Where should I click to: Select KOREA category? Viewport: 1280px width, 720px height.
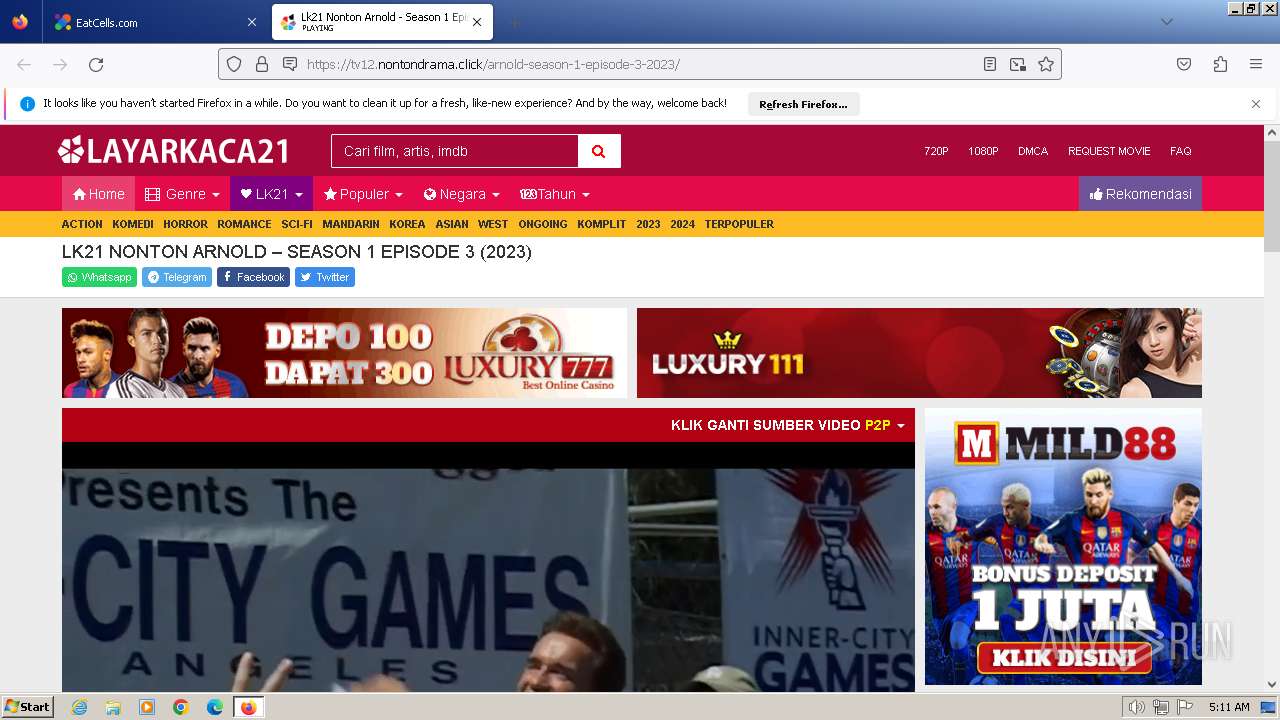tap(407, 224)
